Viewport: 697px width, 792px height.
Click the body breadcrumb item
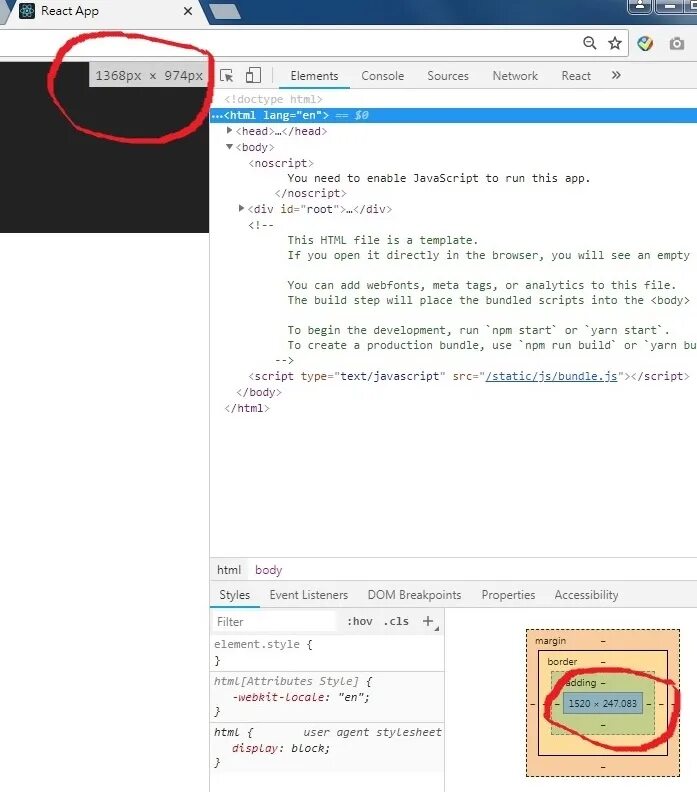268,570
